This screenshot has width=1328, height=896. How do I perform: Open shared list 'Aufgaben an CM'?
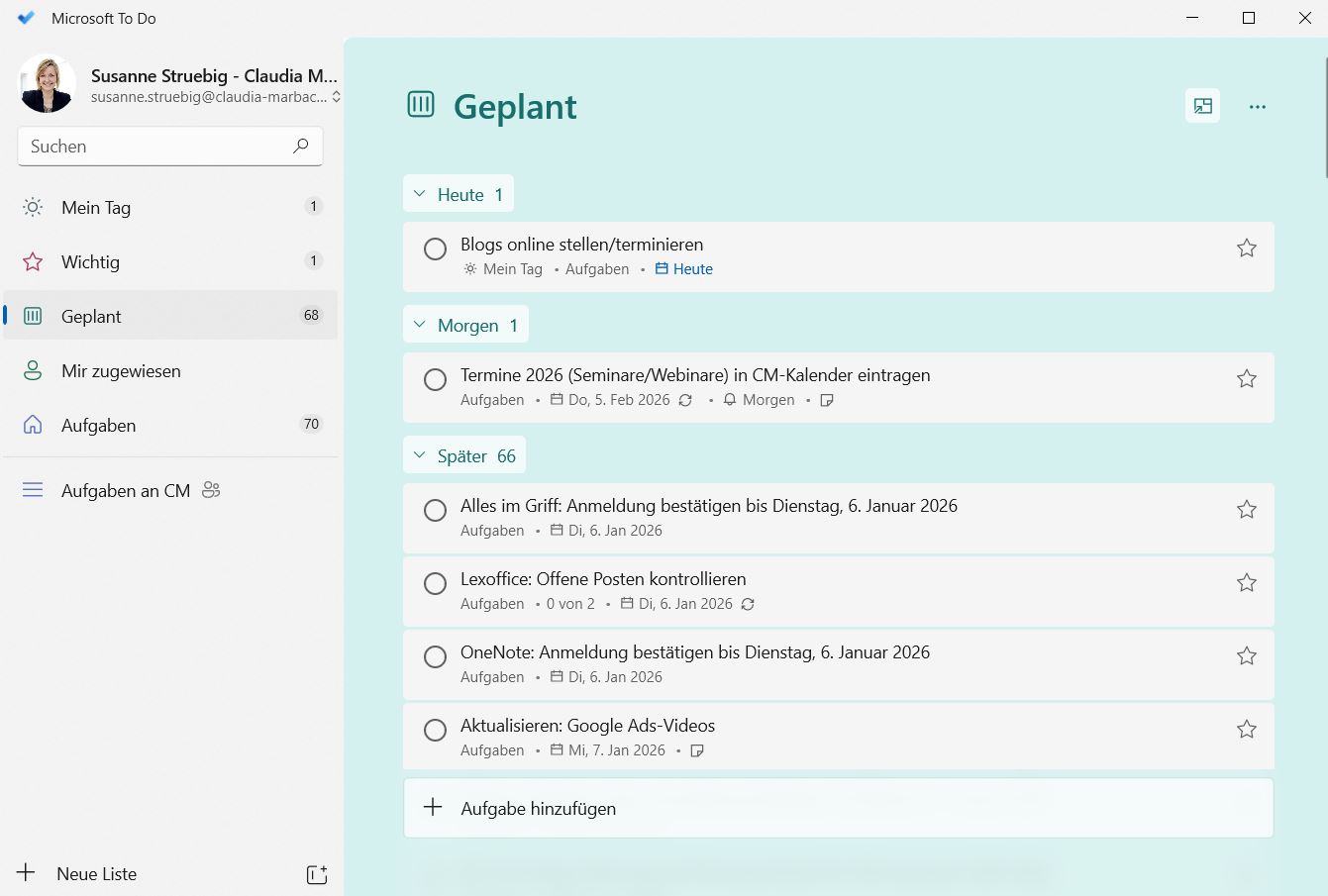170,490
